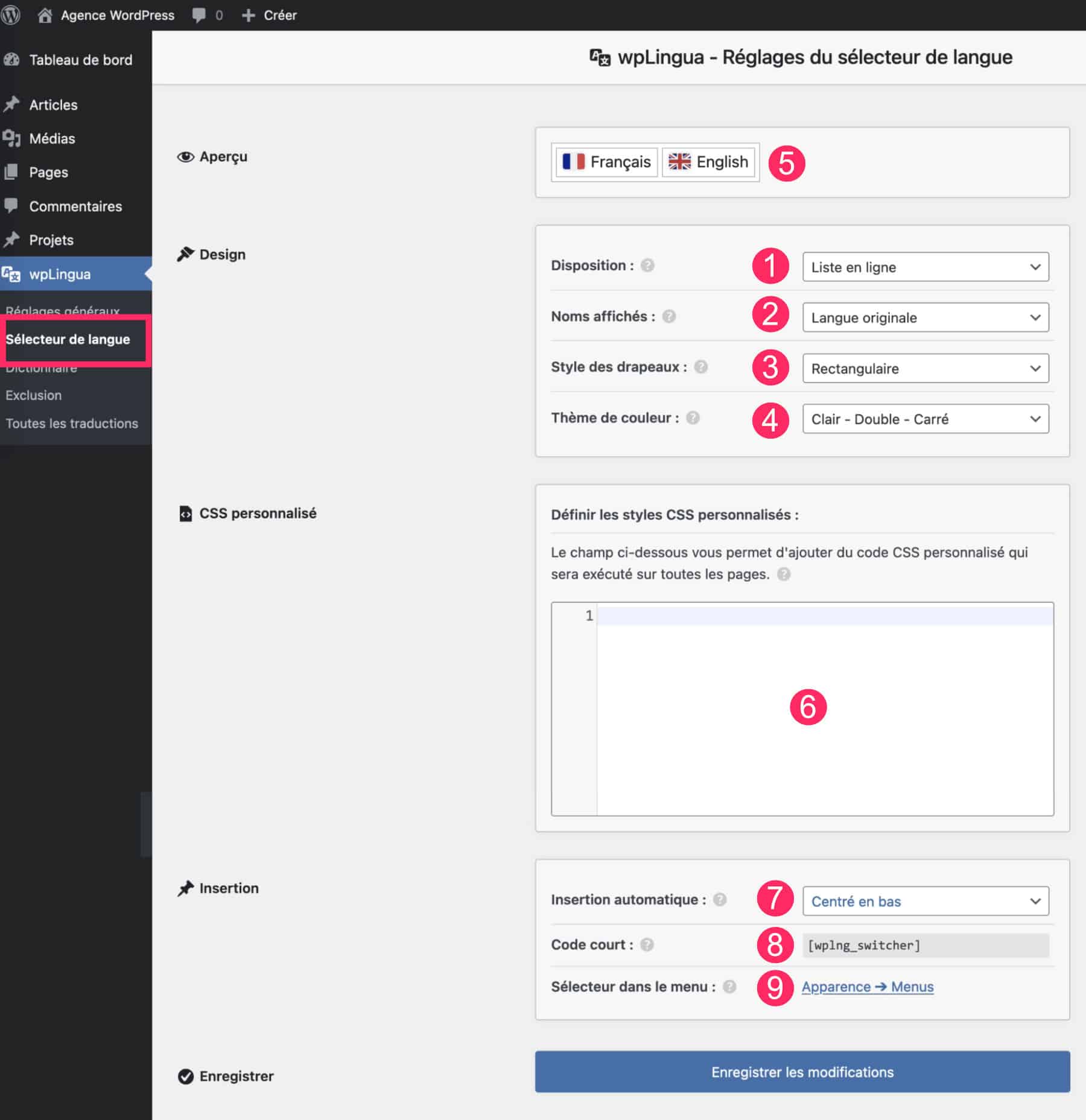Image resolution: width=1086 pixels, height=1120 pixels.
Task: Open Réglages généraux submenu
Action: click(63, 311)
